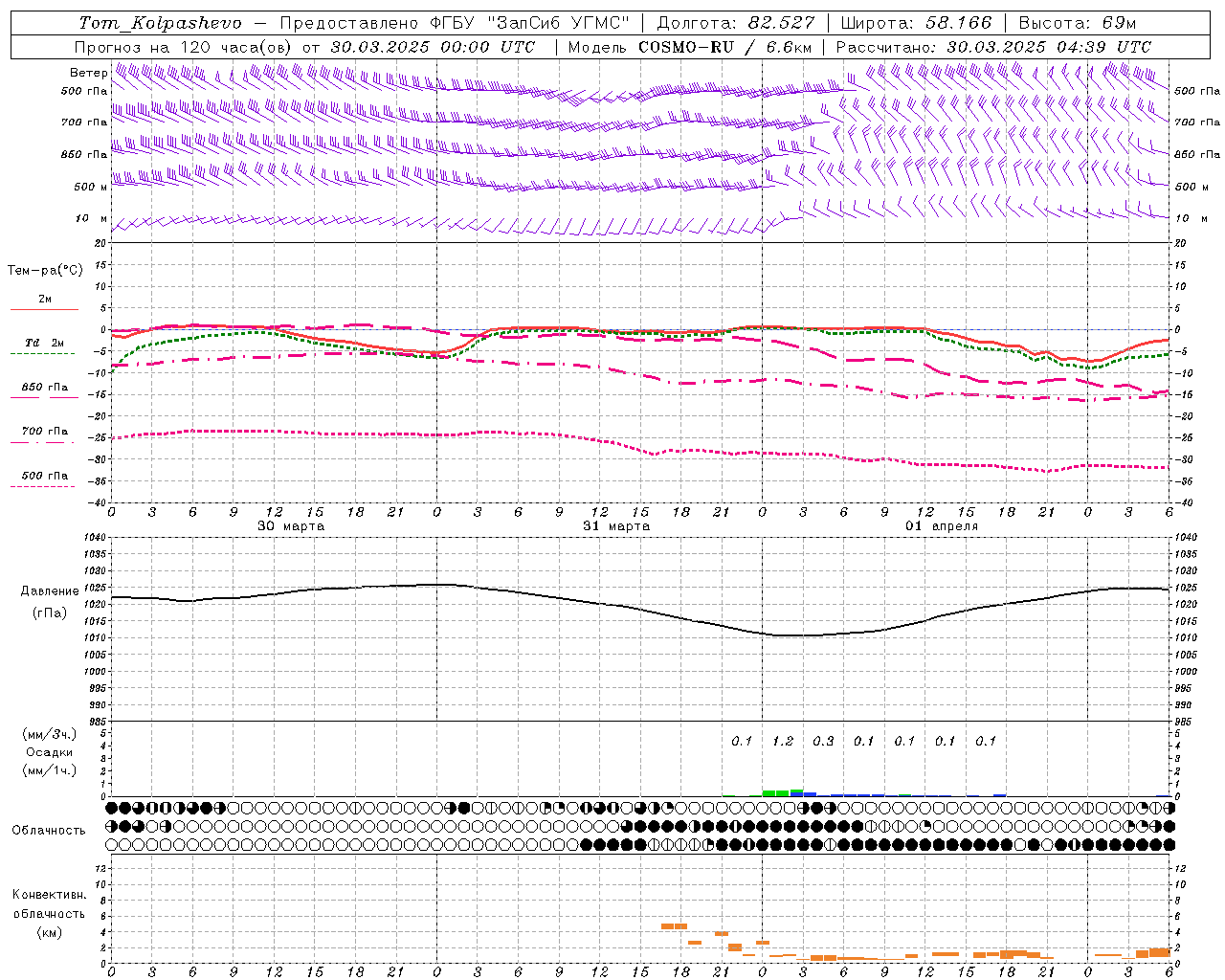Click the precipitation amount "1.2"

(783, 741)
